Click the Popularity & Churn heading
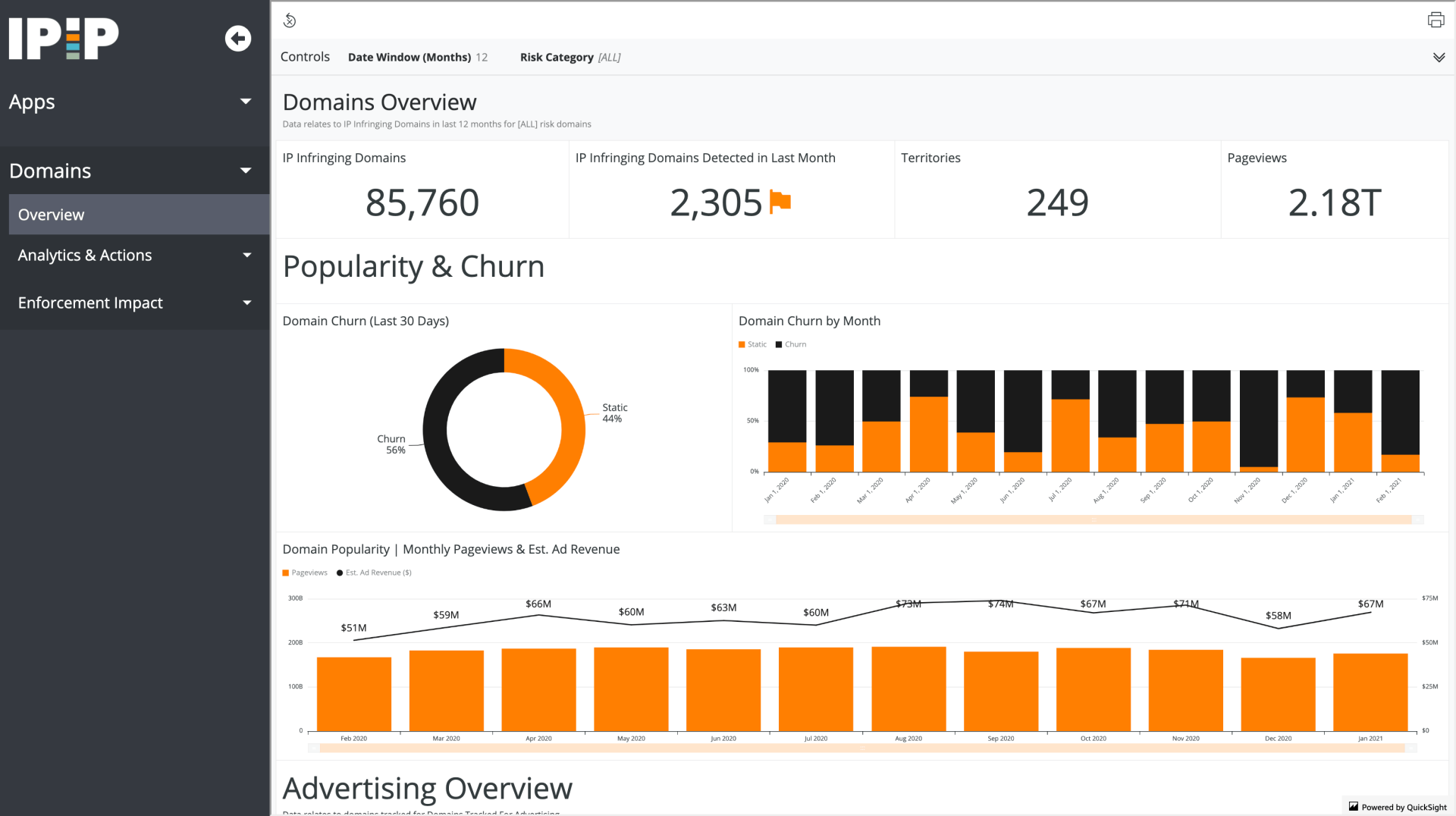The image size is (1456, 816). 413,266
